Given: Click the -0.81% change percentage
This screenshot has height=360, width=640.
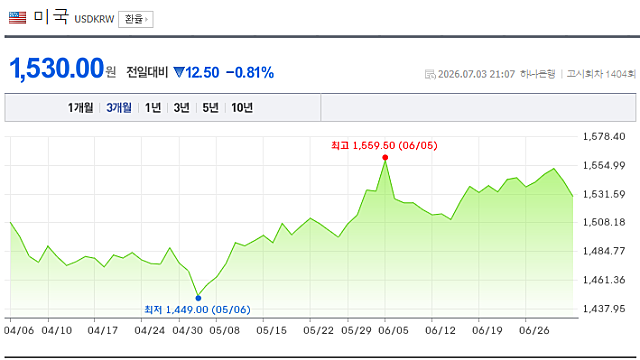Looking at the screenshot, I should (250, 73).
